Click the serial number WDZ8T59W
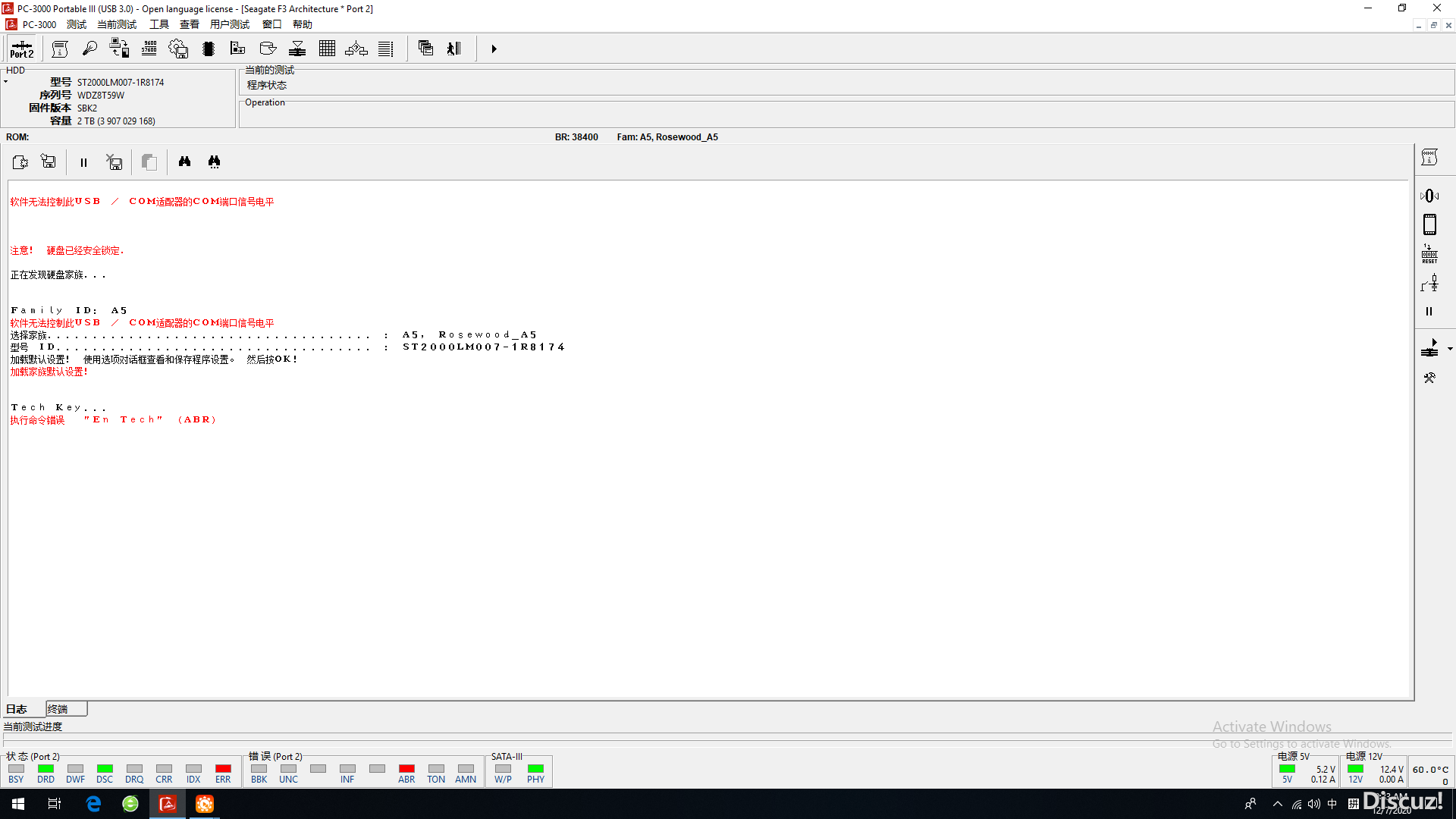The height and width of the screenshot is (819, 1456). (101, 95)
